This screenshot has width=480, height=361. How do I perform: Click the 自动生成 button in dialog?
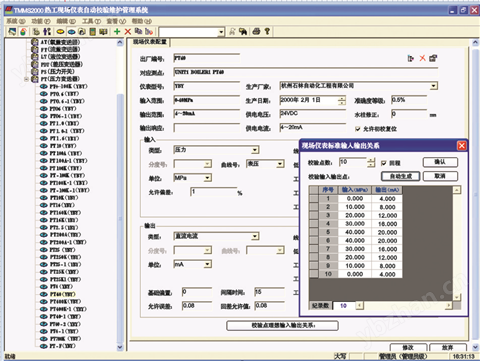[400, 176]
